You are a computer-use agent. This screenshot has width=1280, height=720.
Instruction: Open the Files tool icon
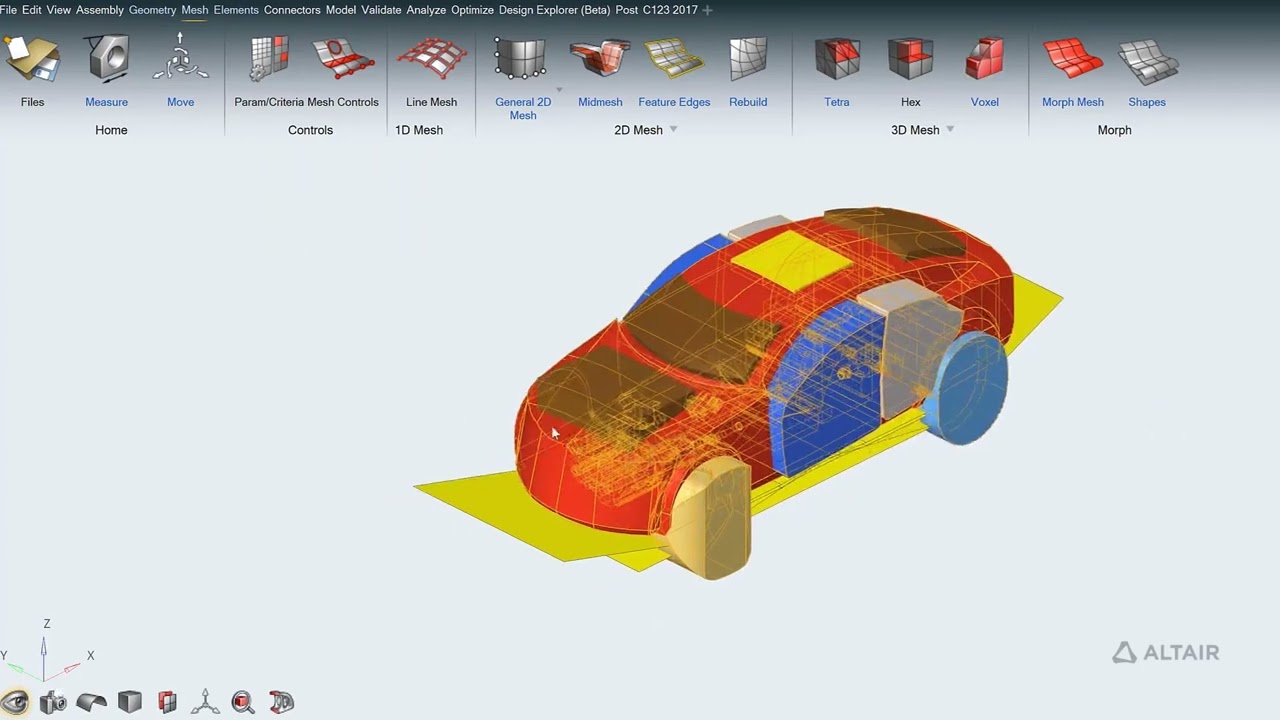(32, 59)
